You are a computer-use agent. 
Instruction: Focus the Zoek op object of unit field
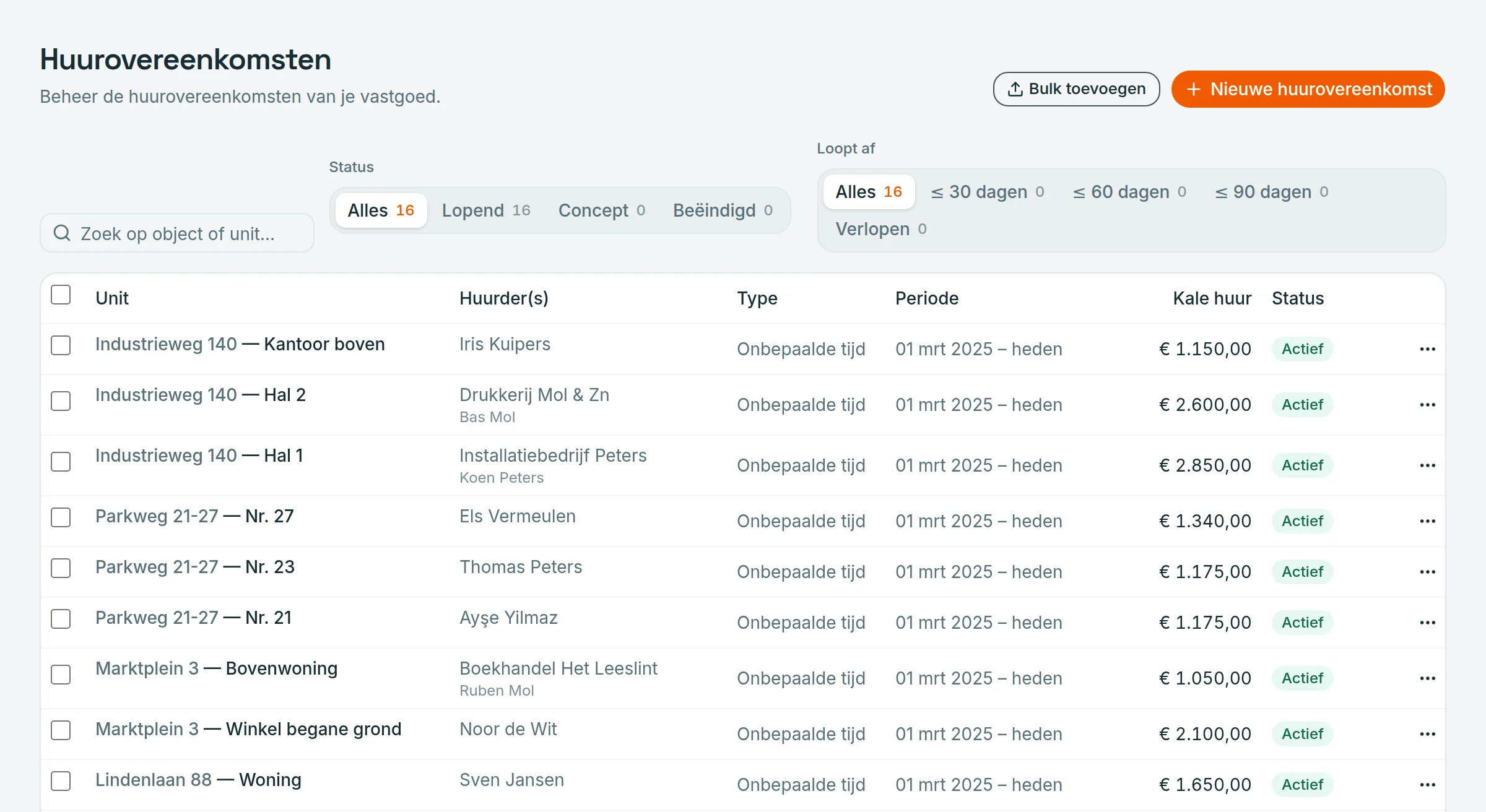coord(177,233)
